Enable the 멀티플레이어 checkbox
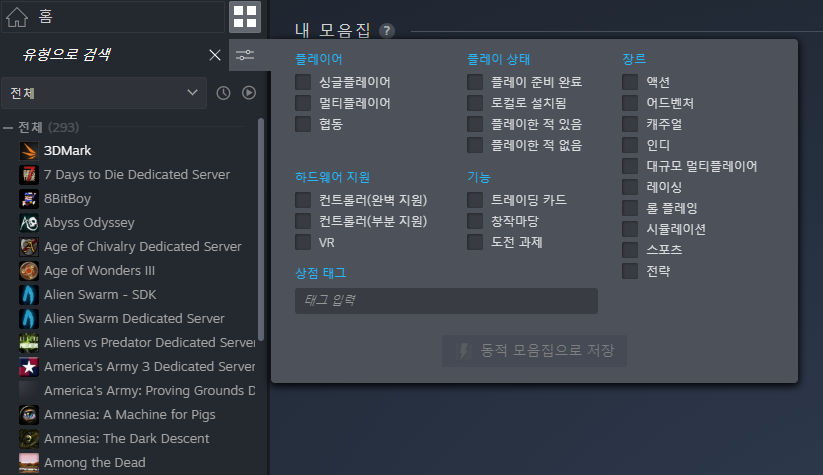The width and height of the screenshot is (823, 475). [x=303, y=103]
